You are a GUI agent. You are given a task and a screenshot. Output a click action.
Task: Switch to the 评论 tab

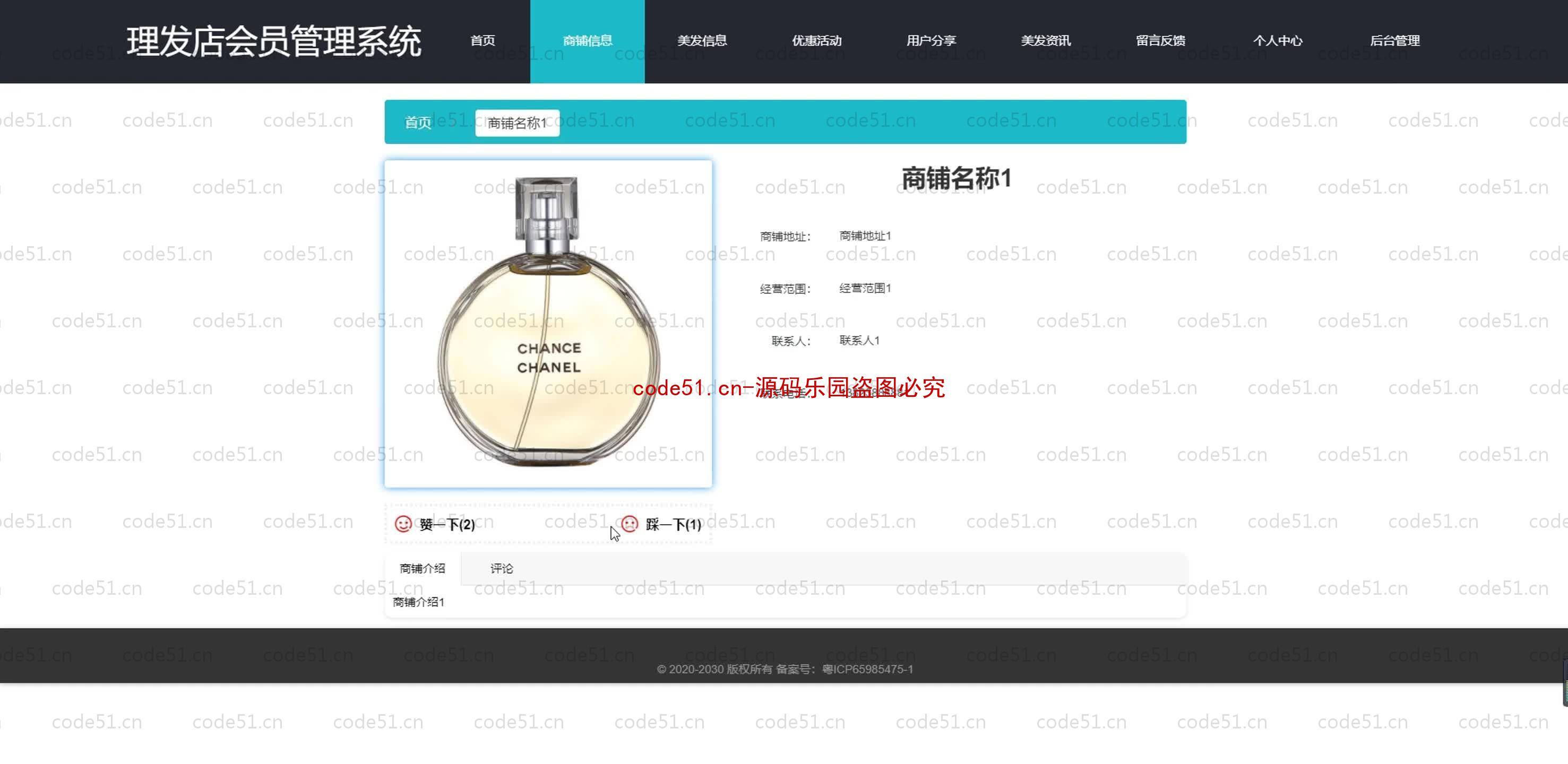point(502,568)
